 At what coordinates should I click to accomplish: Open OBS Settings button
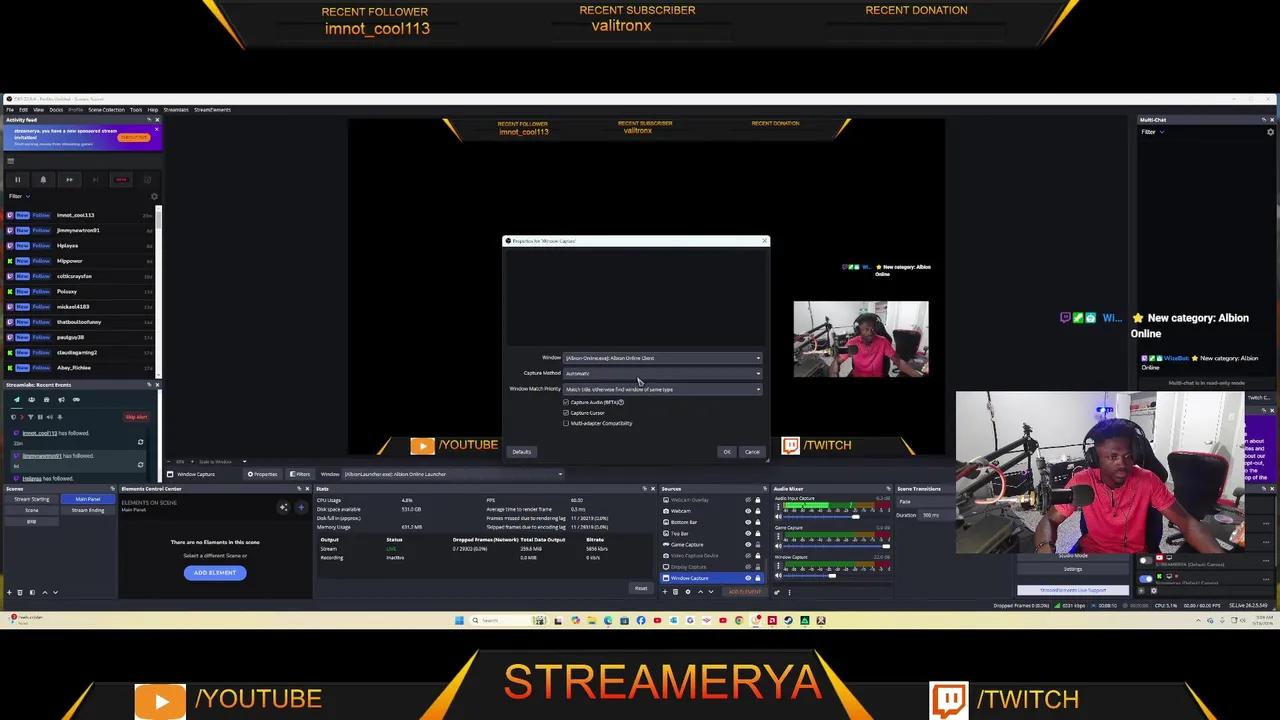click(x=1073, y=569)
